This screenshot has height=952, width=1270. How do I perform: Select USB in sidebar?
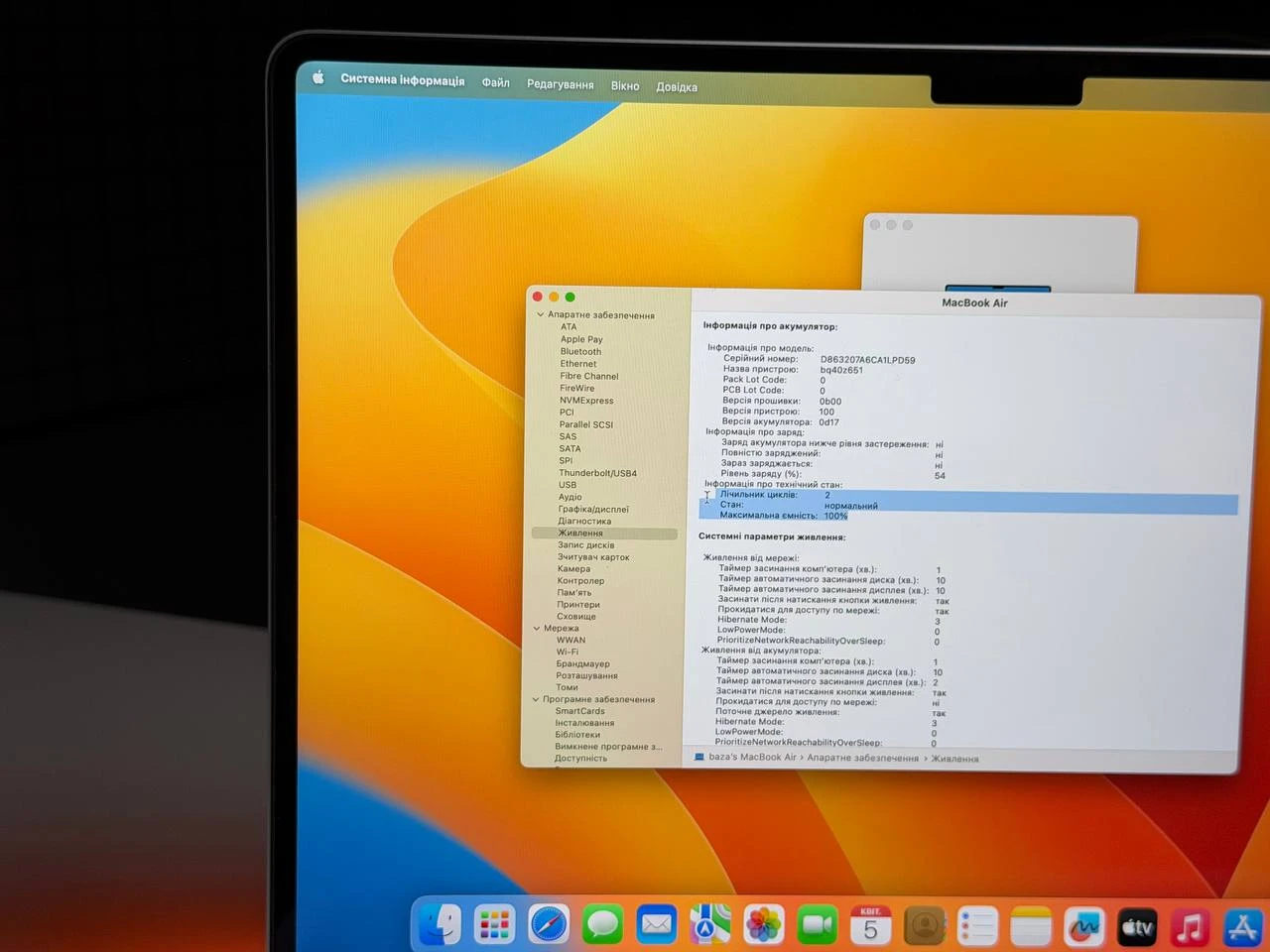[568, 485]
